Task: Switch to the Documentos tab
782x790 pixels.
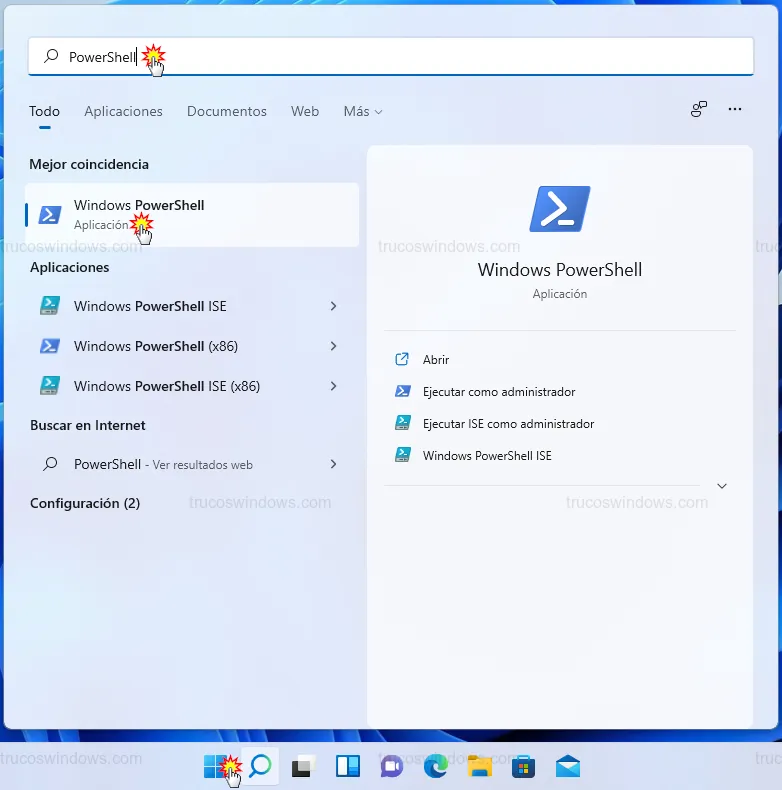Action: click(x=227, y=111)
